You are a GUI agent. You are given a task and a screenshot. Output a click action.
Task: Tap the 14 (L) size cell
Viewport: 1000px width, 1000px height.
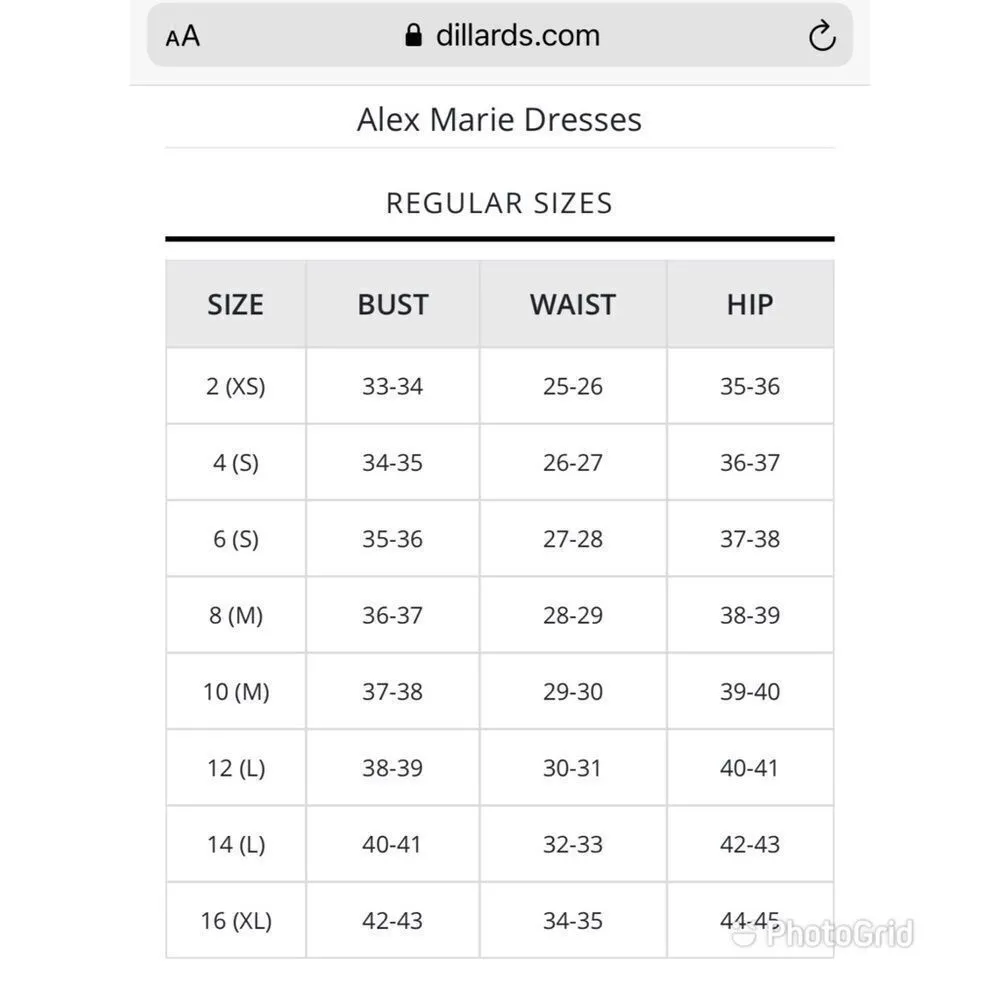pyautogui.click(x=236, y=845)
